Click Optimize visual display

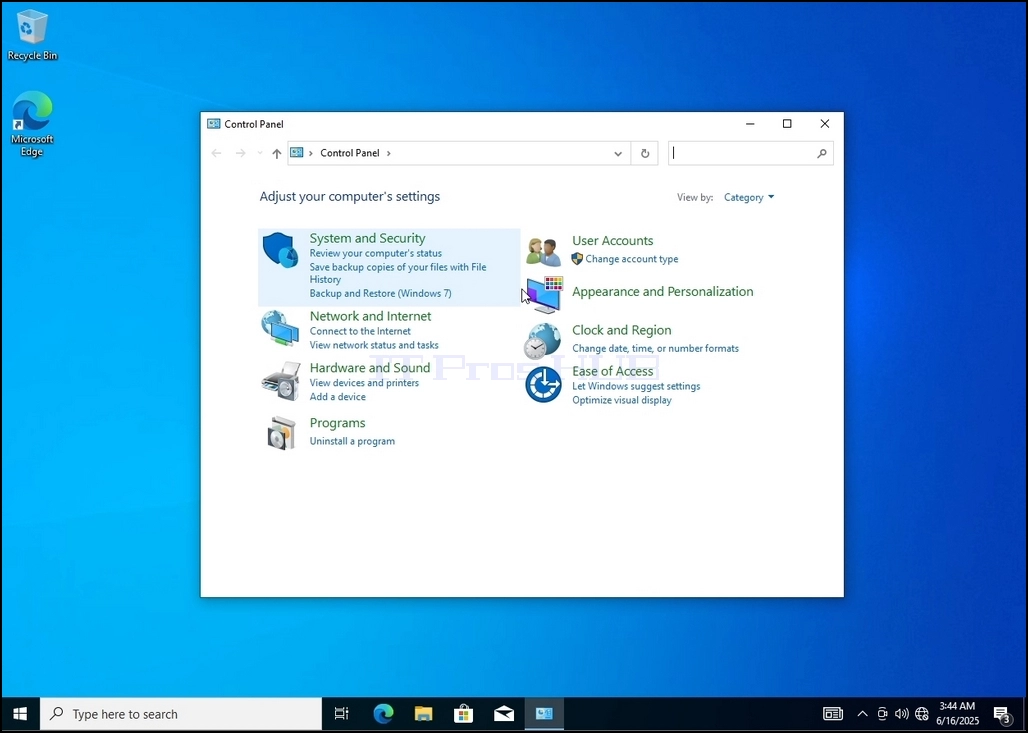(622, 400)
